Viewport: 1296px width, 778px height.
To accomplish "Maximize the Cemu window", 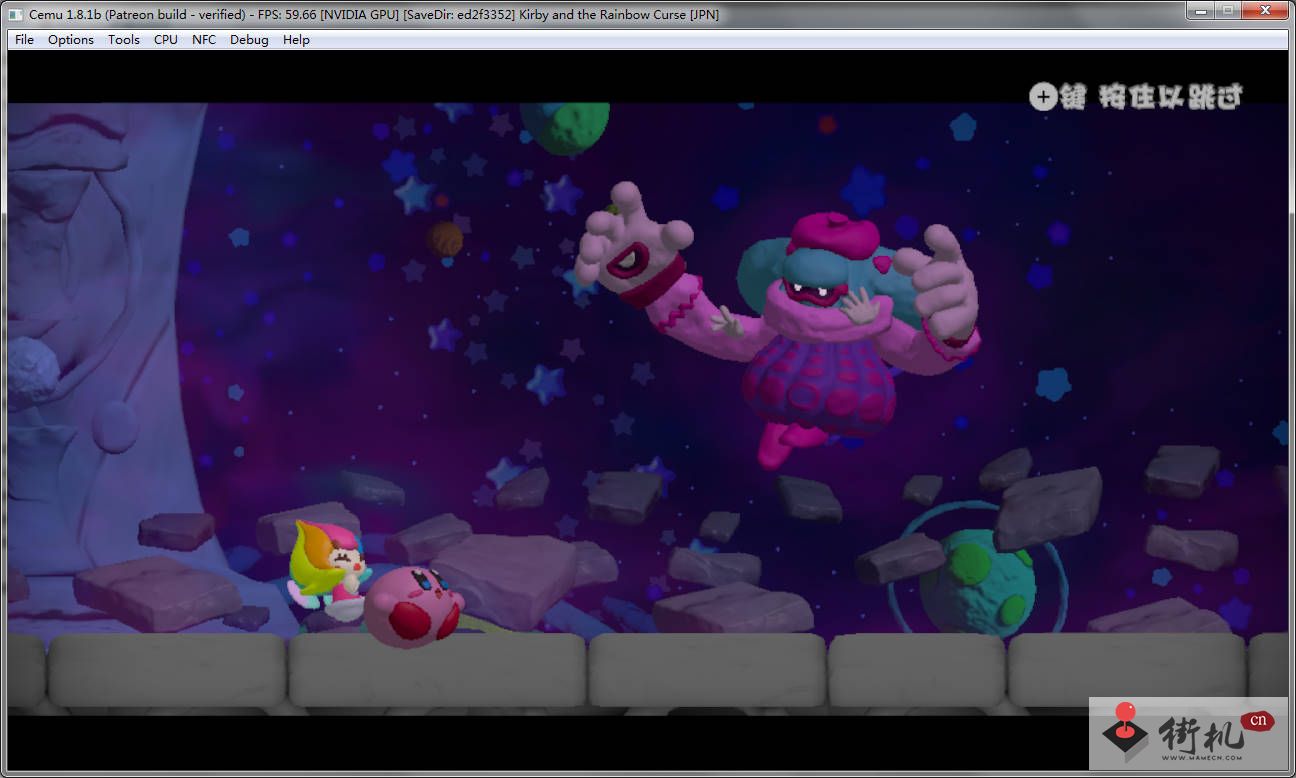I will click(1227, 11).
